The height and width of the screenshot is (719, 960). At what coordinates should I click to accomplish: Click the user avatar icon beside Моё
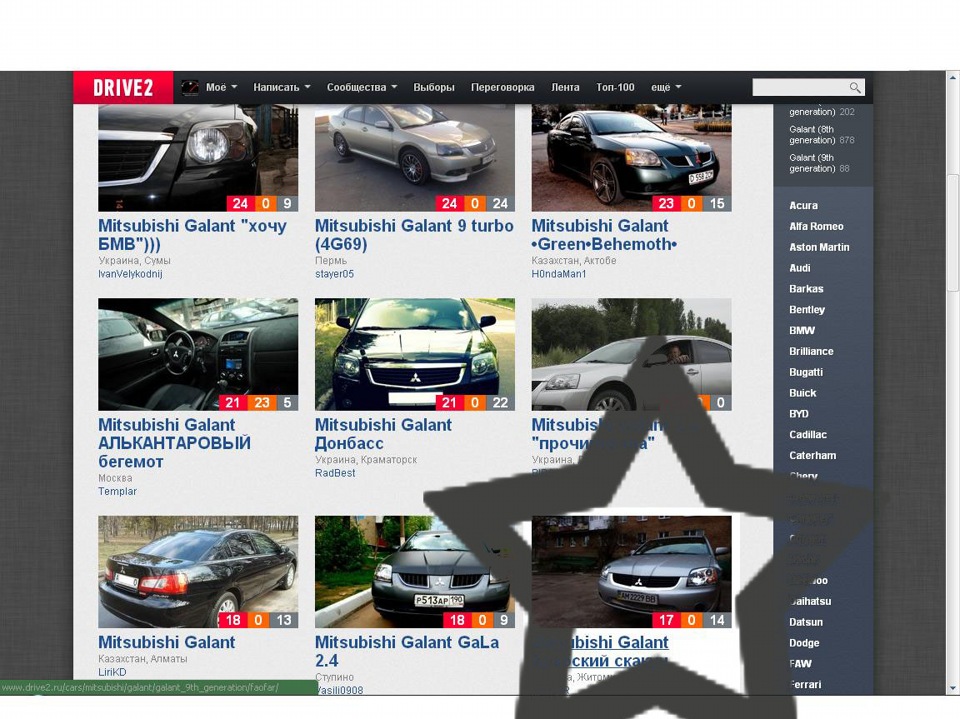pos(190,88)
